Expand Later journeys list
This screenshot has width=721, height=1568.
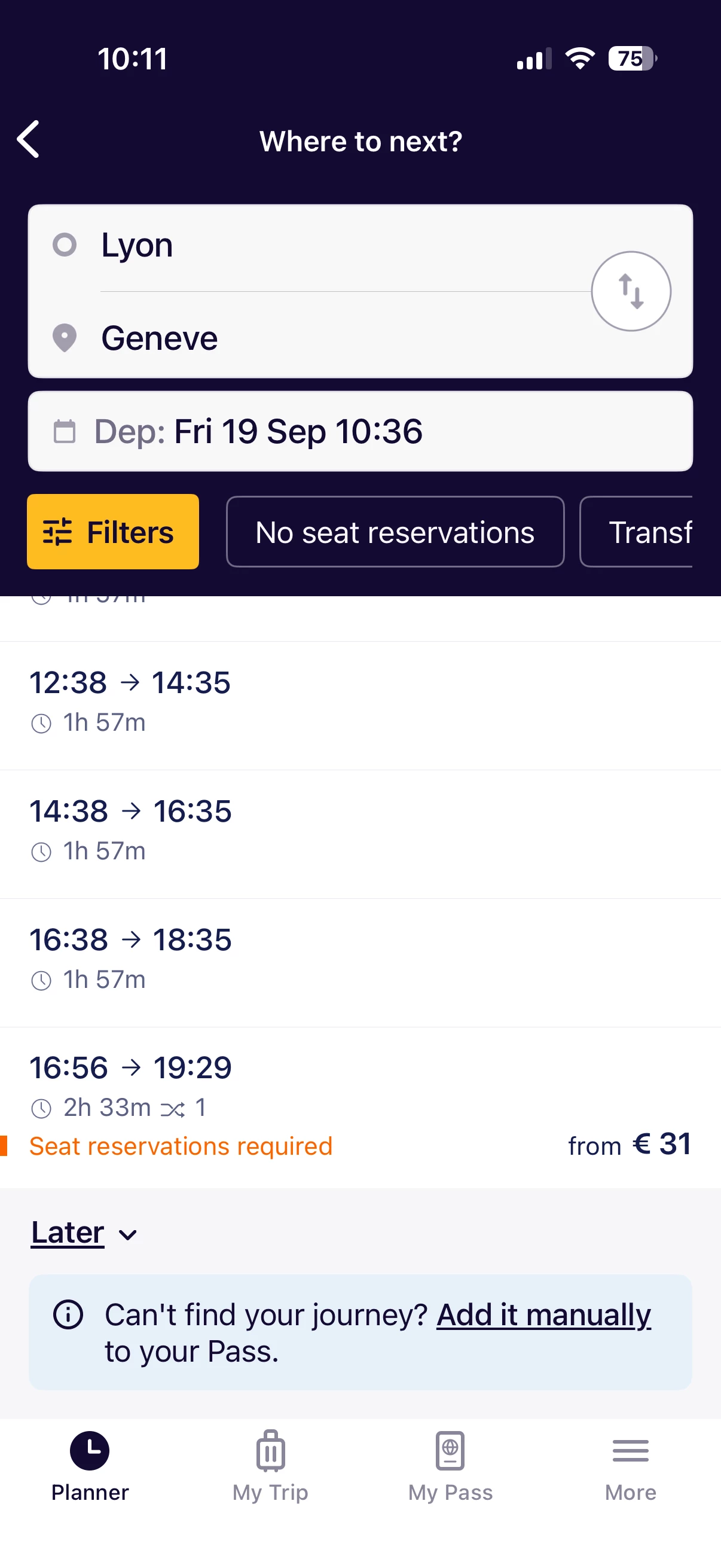coord(68,1233)
